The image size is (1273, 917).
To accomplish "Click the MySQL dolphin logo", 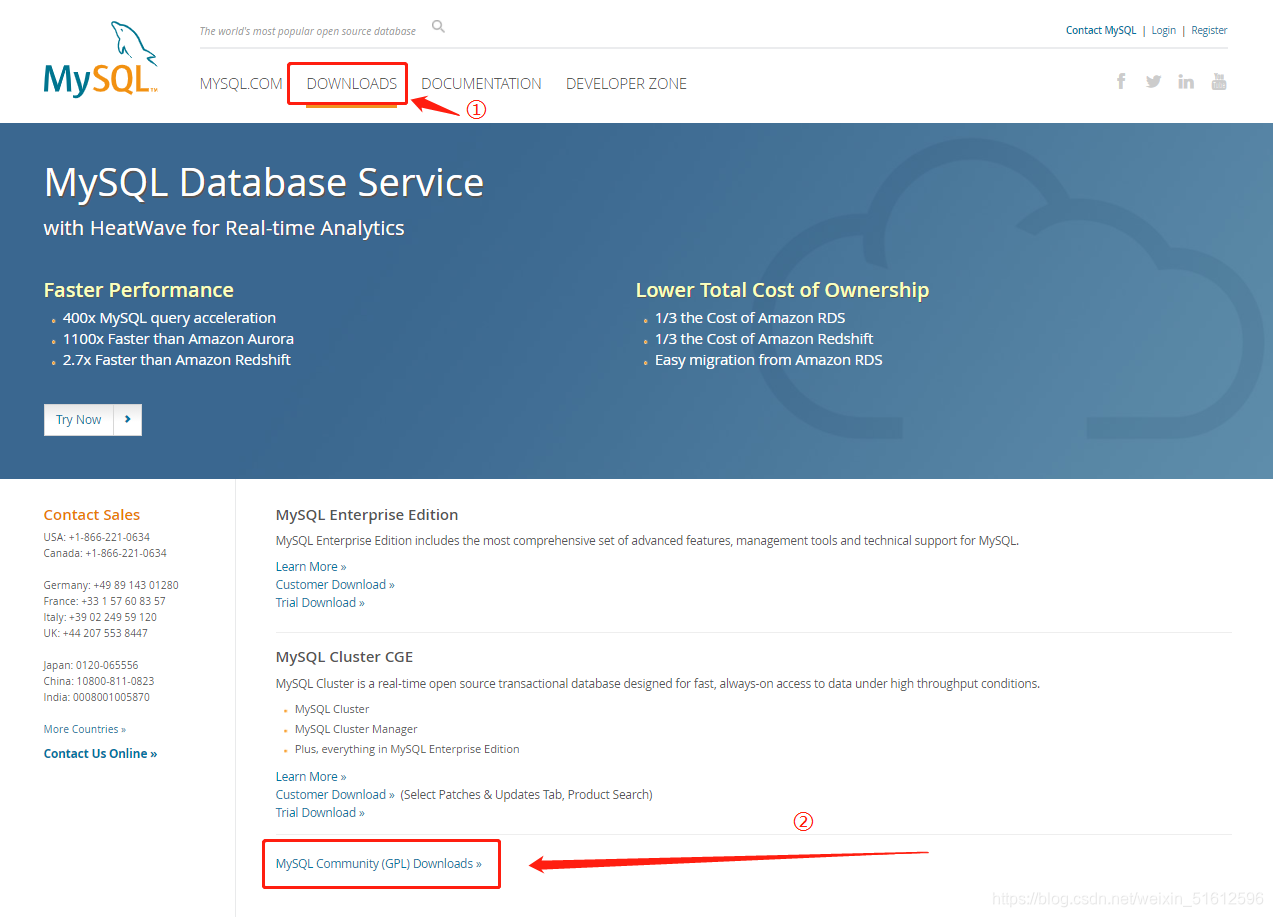I will (x=100, y=59).
